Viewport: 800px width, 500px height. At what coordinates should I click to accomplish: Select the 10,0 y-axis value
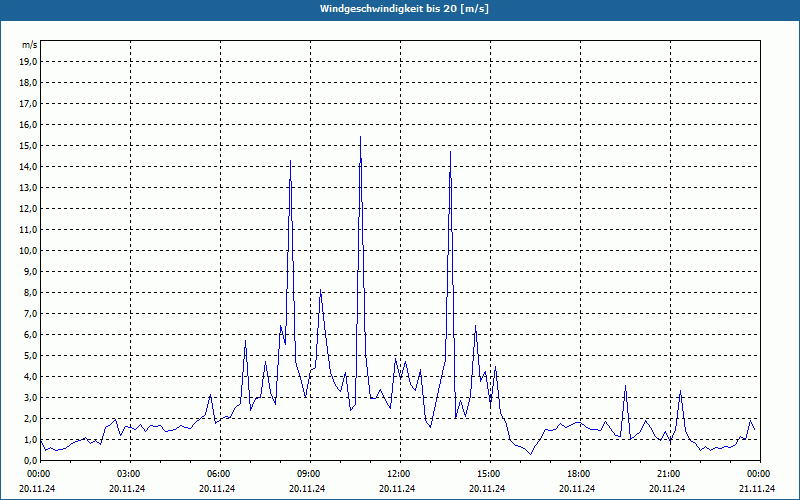(28, 251)
